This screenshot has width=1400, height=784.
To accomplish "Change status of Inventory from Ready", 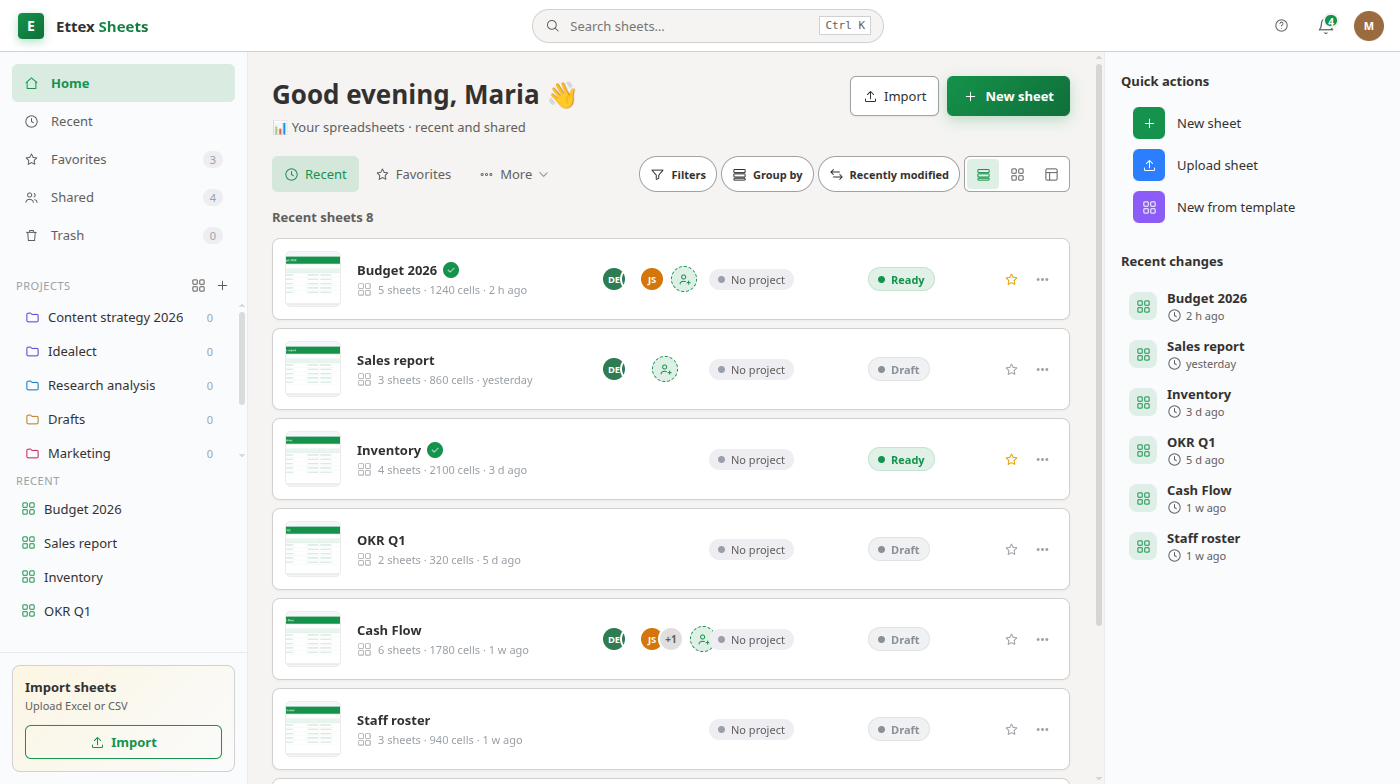I will (x=901, y=460).
